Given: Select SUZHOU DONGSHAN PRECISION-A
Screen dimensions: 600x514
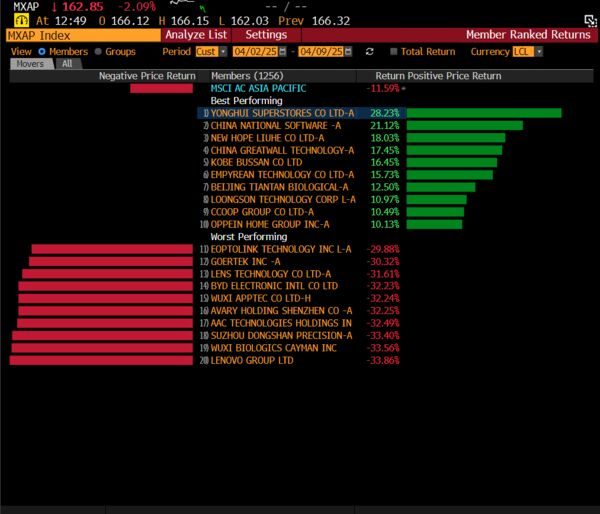Looking at the screenshot, I should point(281,336).
